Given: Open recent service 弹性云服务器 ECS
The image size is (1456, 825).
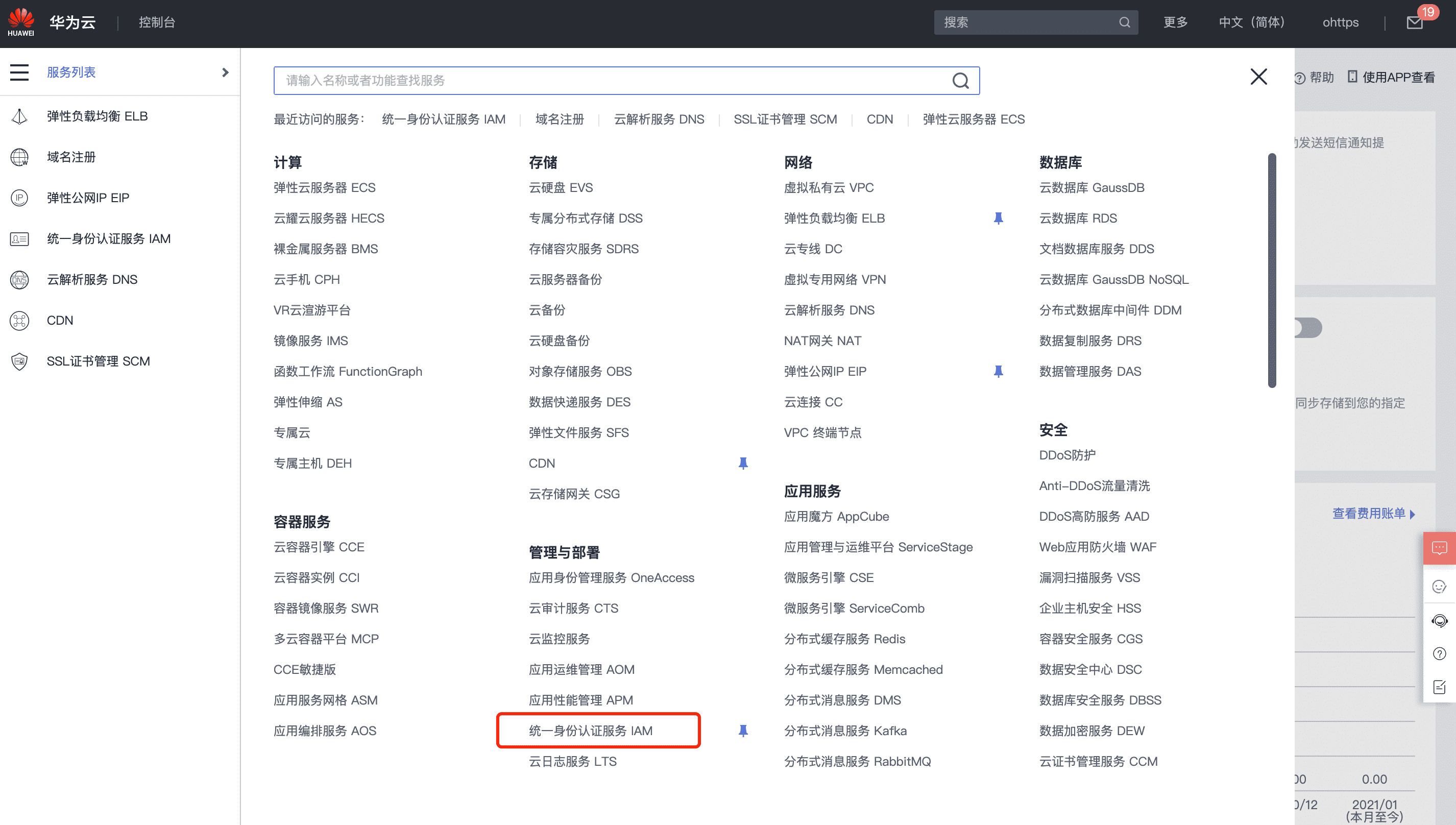Looking at the screenshot, I should 974,119.
